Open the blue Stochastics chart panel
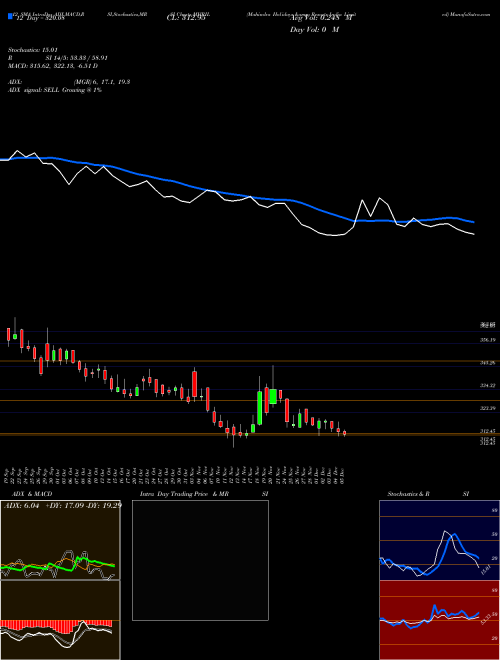Image resolution: width=500 pixels, height=660 pixels. pos(439,540)
